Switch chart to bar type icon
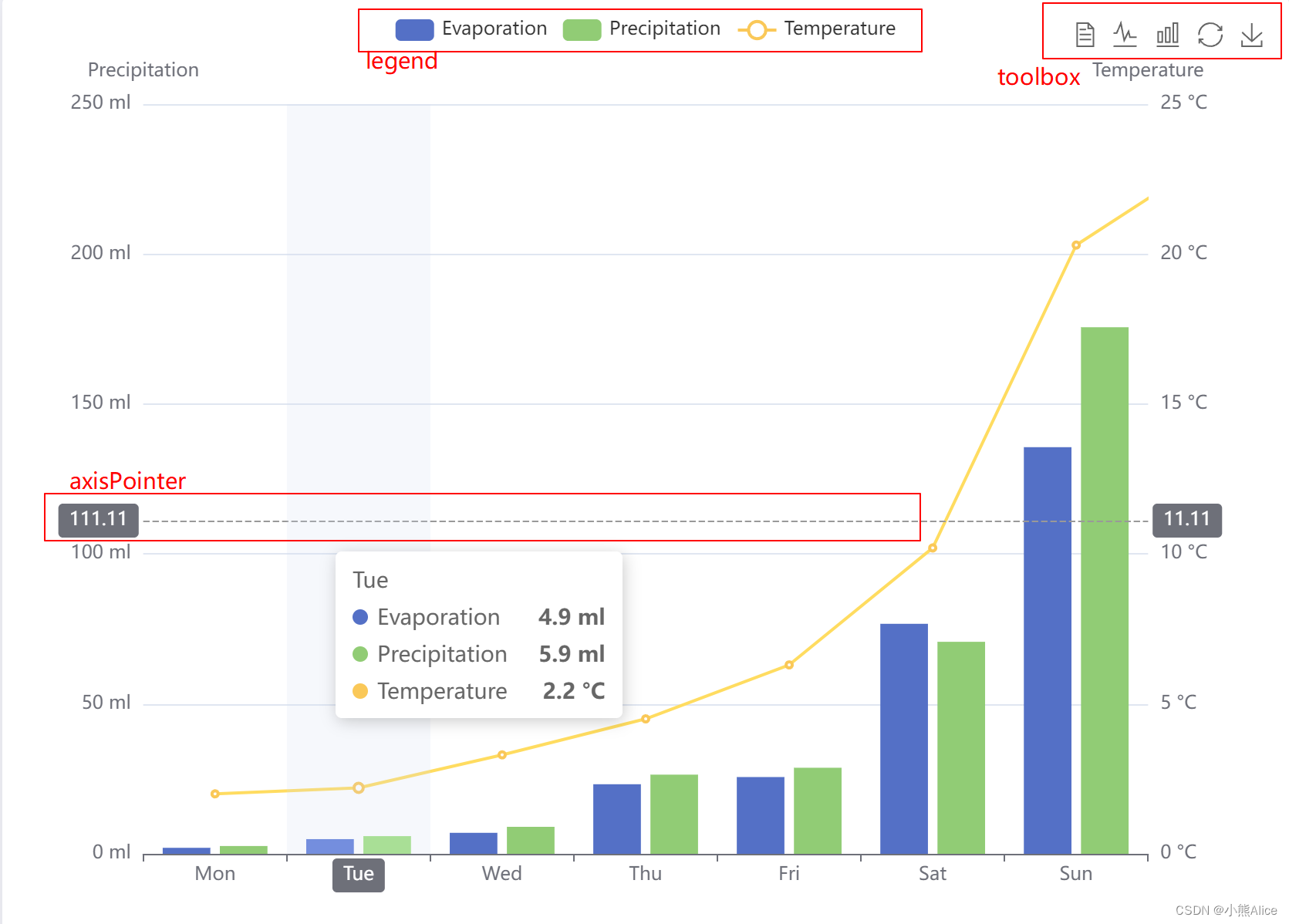This screenshot has width=1289, height=924. (1168, 35)
